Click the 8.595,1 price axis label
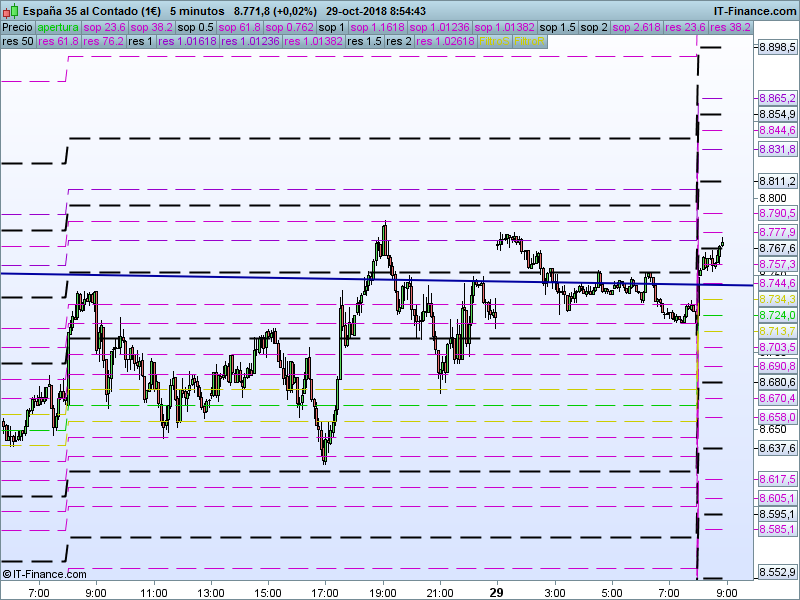This screenshot has height=600, width=800. pos(777,514)
